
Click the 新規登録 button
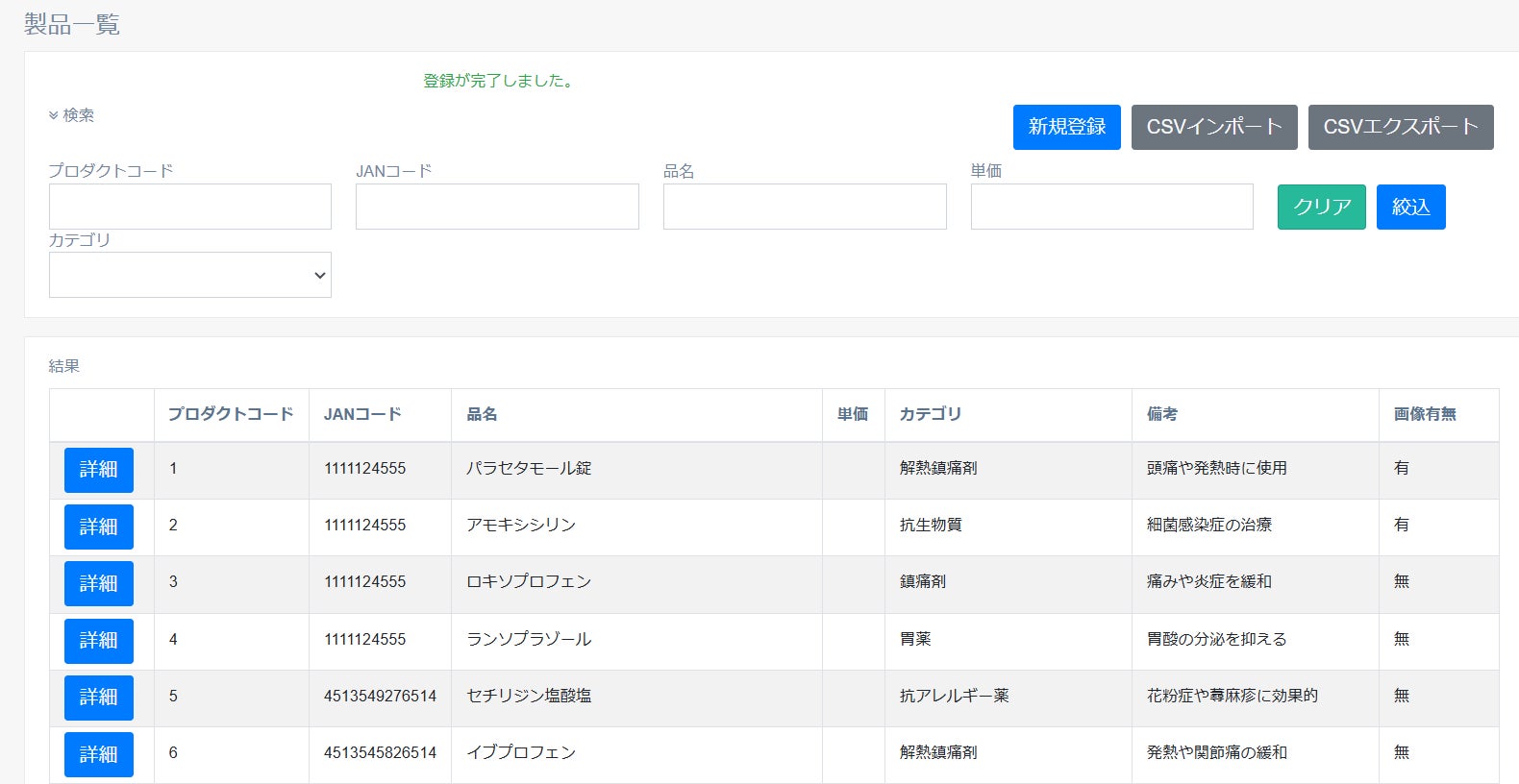pos(1066,127)
